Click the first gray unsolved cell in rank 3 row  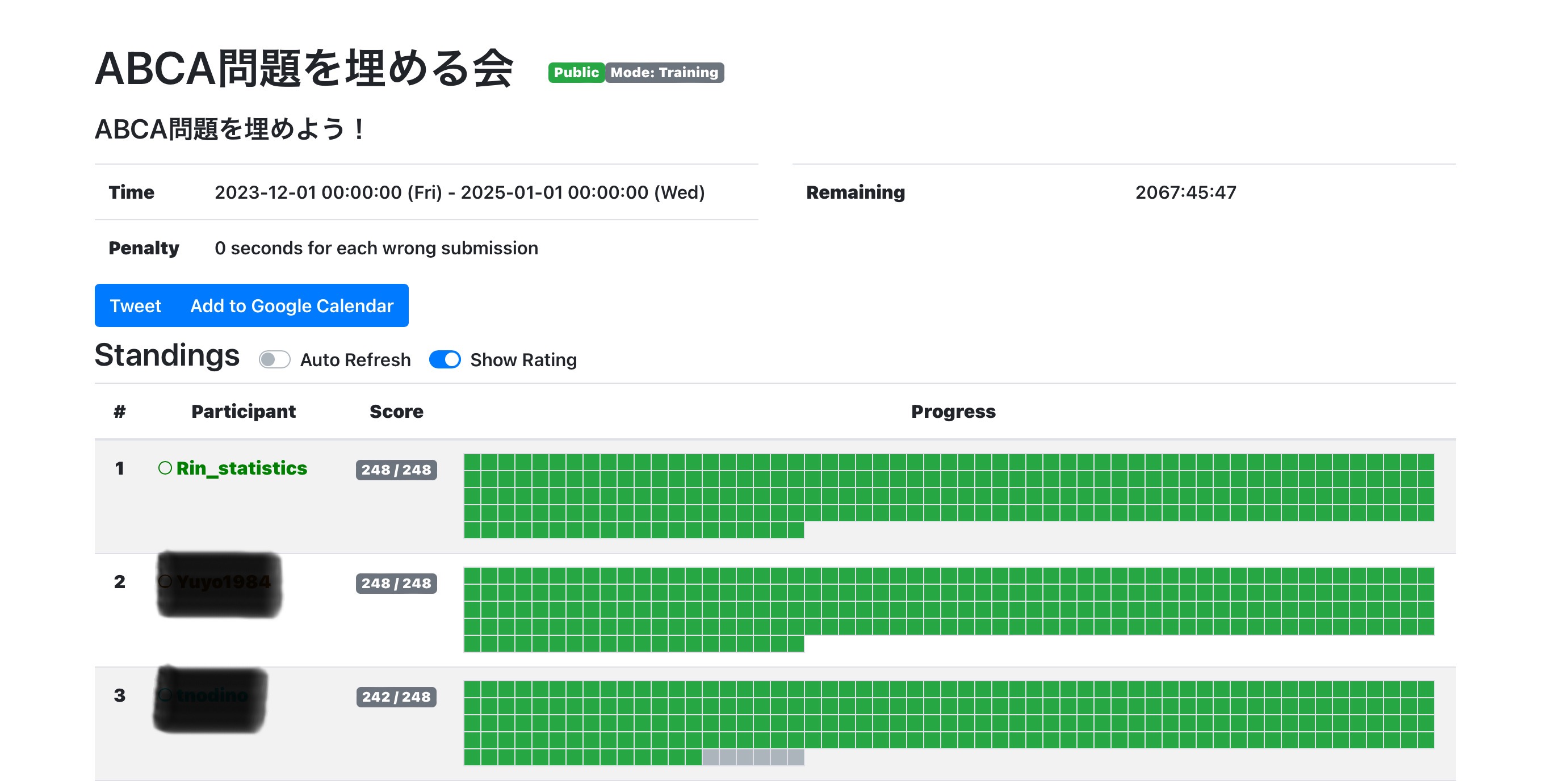point(710,757)
